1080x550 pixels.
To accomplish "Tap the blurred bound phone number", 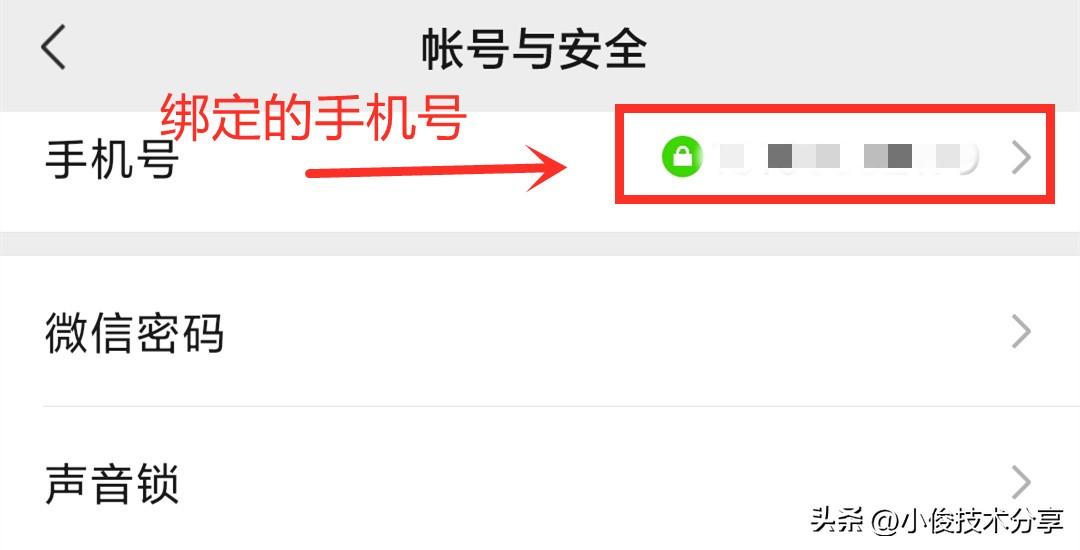I will coord(849,157).
